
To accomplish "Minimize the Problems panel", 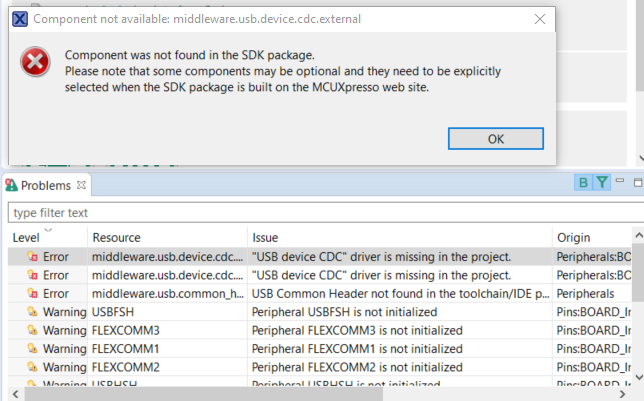I will 621,181.
